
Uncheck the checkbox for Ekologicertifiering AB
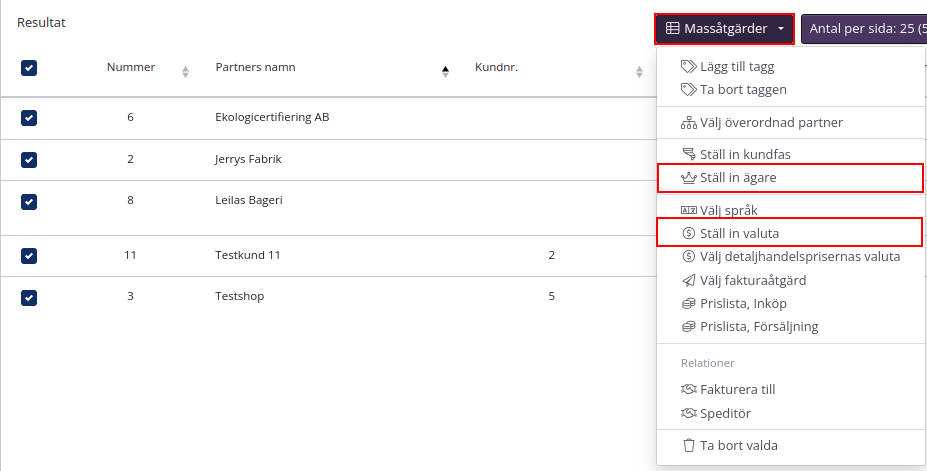pos(29,118)
